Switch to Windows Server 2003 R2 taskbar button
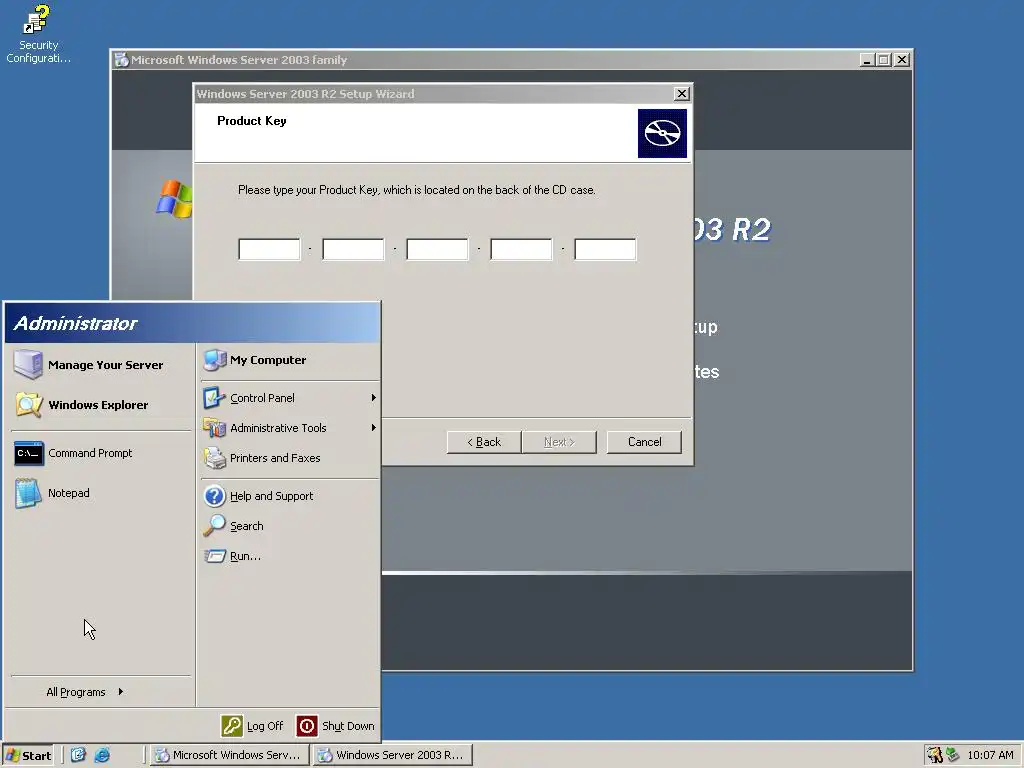Image resolution: width=1024 pixels, height=768 pixels. pyautogui.click(x=392, y=755)
